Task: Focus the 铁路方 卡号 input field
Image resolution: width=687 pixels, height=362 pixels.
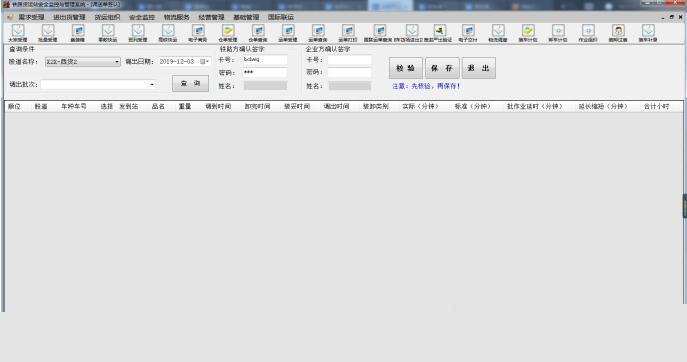Action: (x=265, y=60)
